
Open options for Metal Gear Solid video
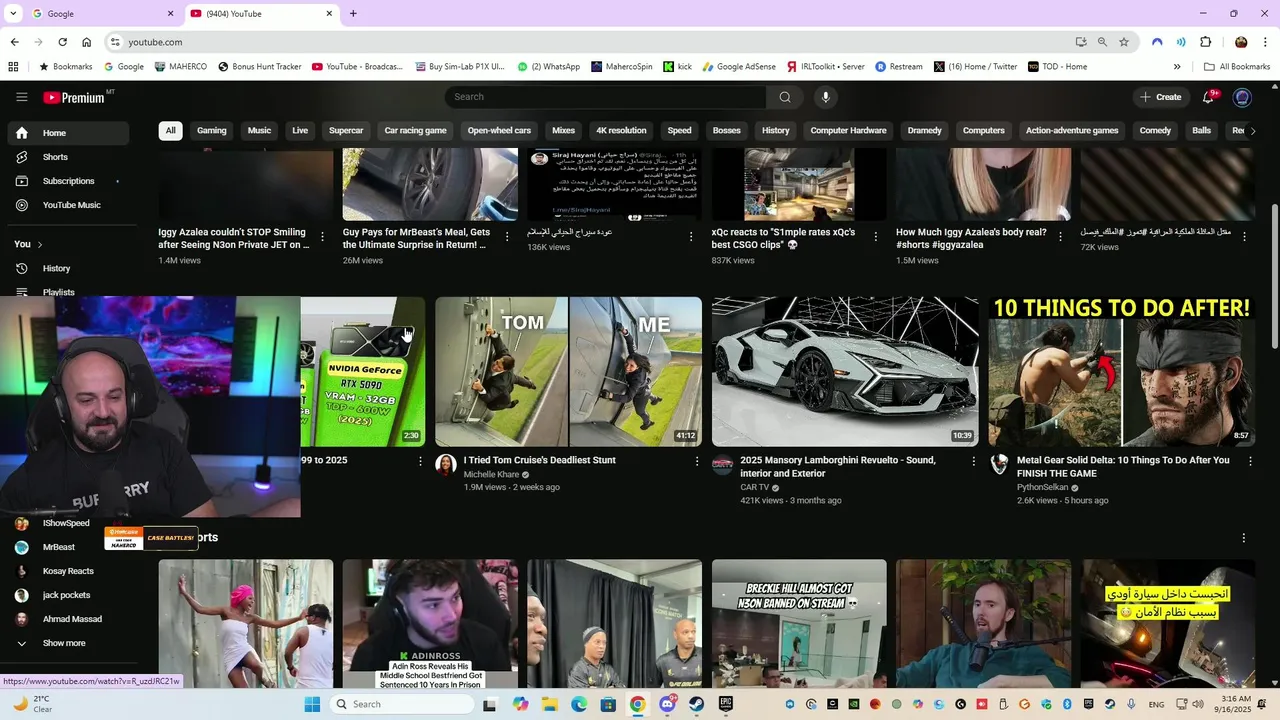coord(1250,461)
